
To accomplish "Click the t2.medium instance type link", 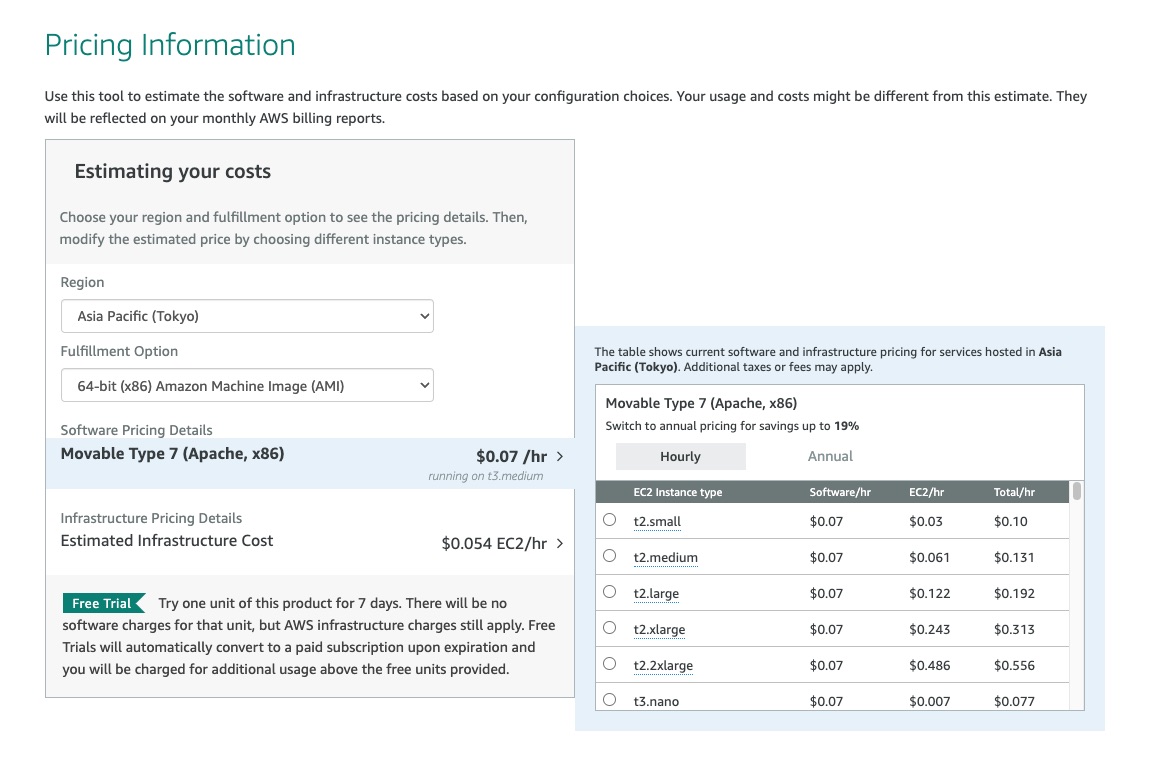I will [x=665, y=558].
